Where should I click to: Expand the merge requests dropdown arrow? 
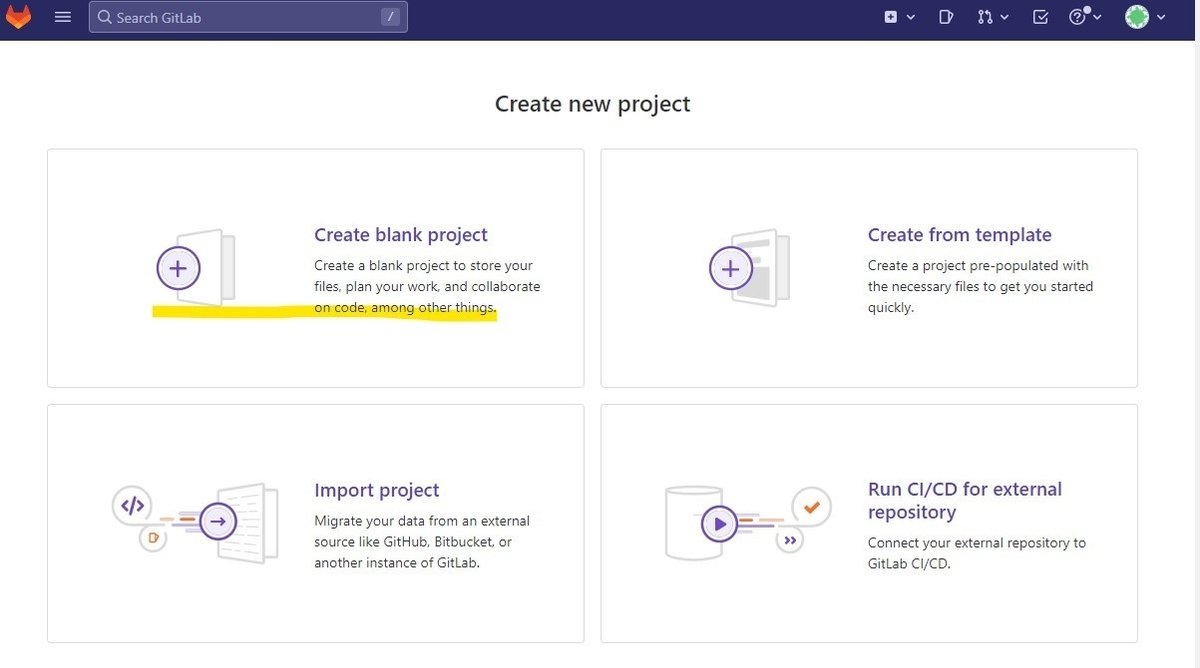[1003, 18]
